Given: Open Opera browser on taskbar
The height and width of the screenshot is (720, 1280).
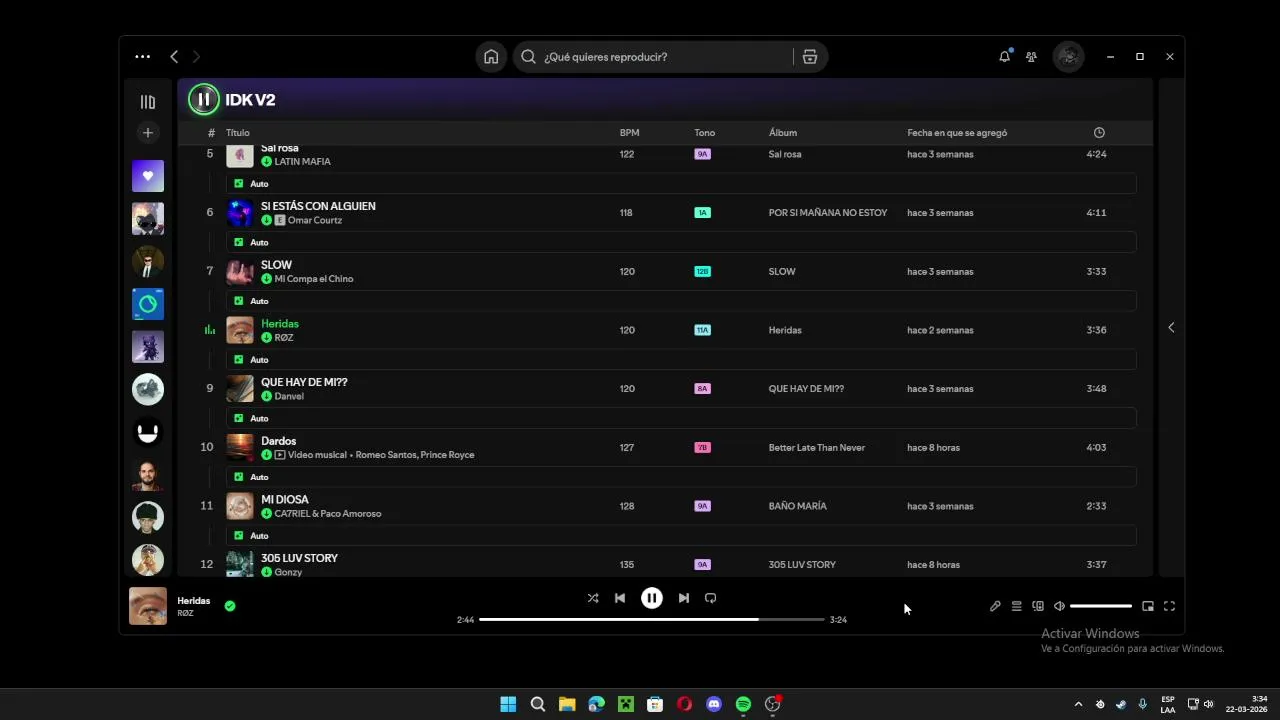Looking at the screenshot, I should tap(684, 704).
